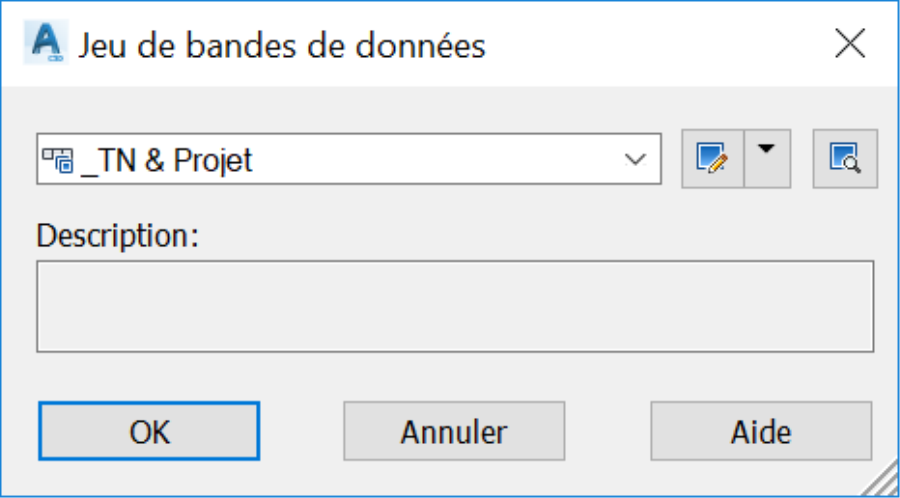This screenshot has height=498, width=900.
Task: Click the Jeu de bandes de données title text
Action: (x=282, y=46)
